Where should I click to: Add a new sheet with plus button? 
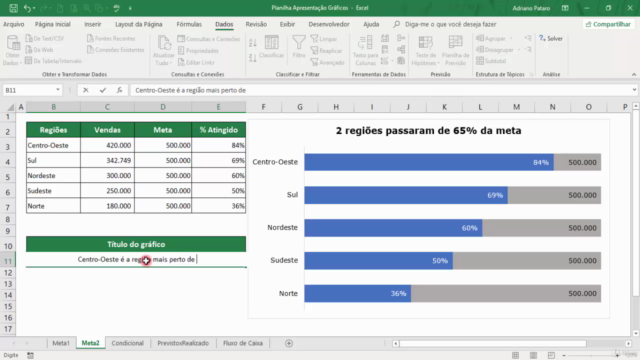289,343
